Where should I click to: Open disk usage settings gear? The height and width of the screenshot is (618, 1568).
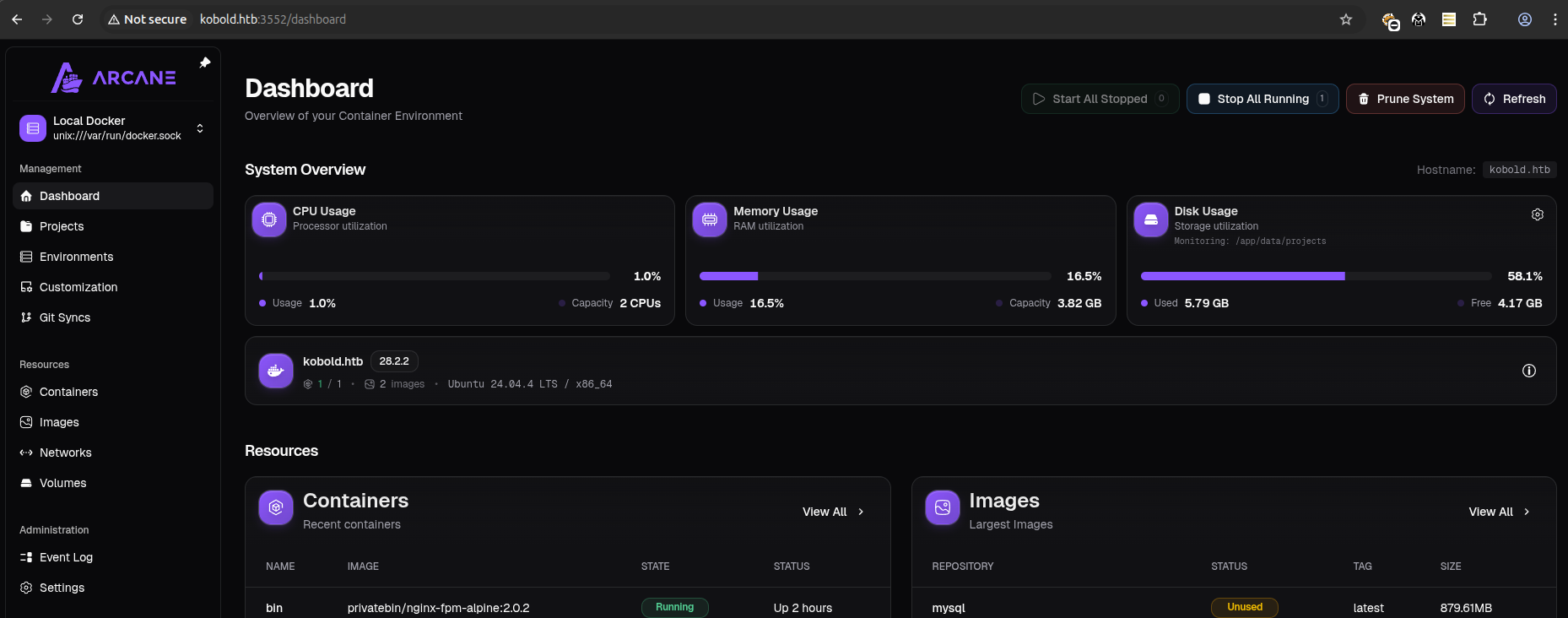tap(1538, 214)
